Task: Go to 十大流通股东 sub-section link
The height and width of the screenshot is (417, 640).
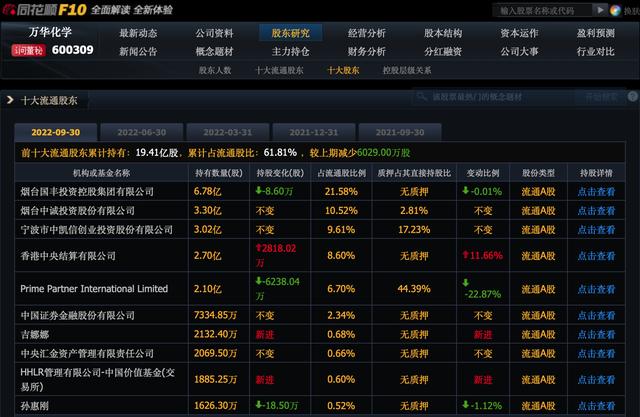Action: [x=279, y=70]
